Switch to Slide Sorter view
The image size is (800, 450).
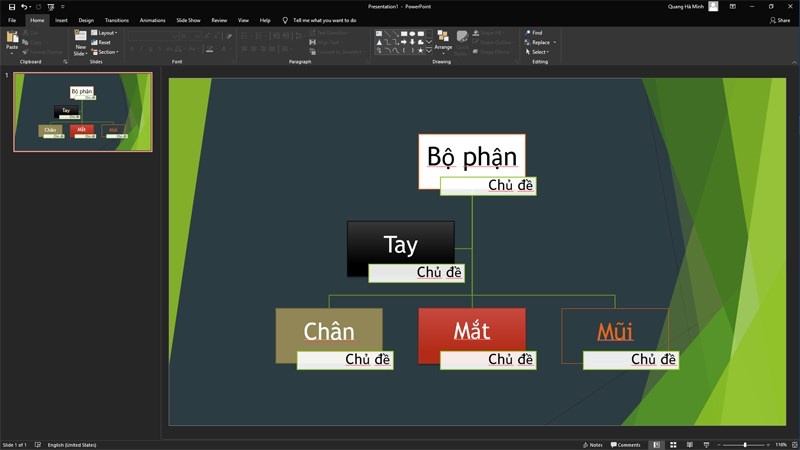coord(673,444)
